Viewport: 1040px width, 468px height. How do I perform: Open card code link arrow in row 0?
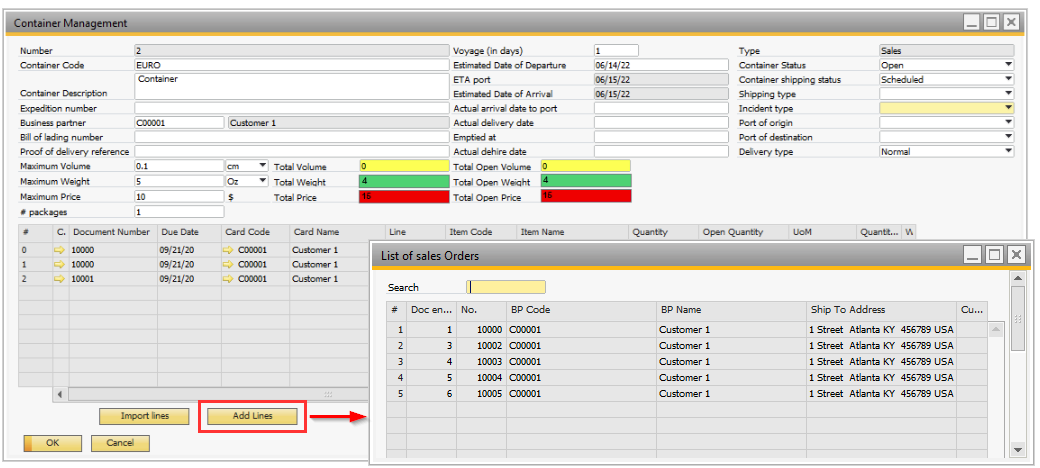click(230, 250)
